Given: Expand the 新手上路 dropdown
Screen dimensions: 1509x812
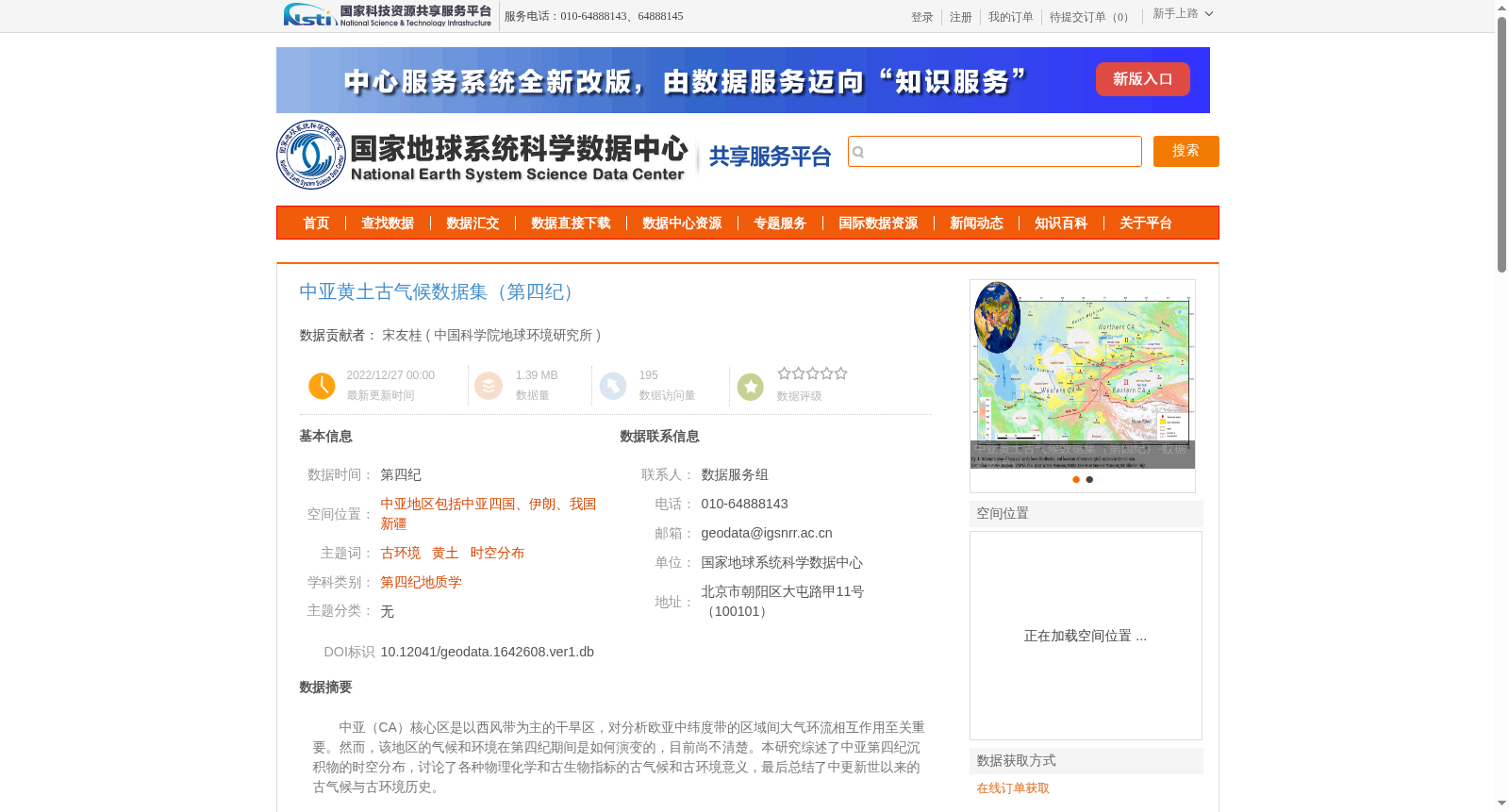Looking at the screenshot, I should coord(1183,14).
